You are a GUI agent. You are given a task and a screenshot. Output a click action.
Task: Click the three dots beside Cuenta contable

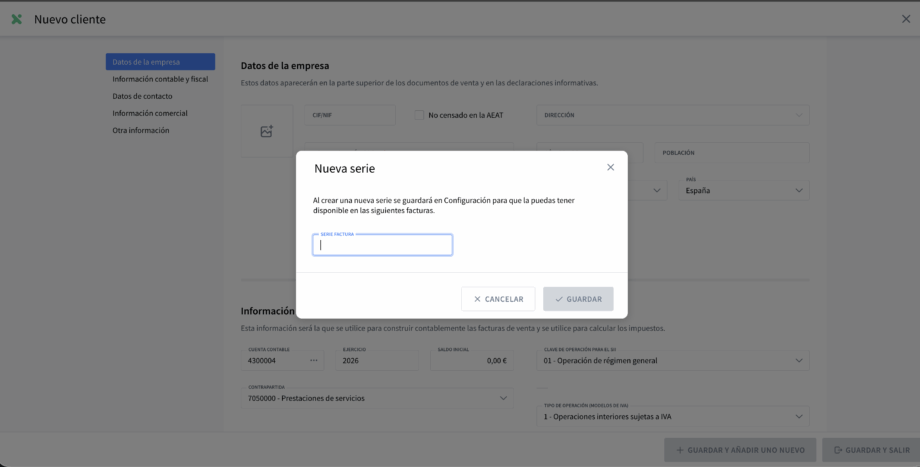click(x=314, y=360)
